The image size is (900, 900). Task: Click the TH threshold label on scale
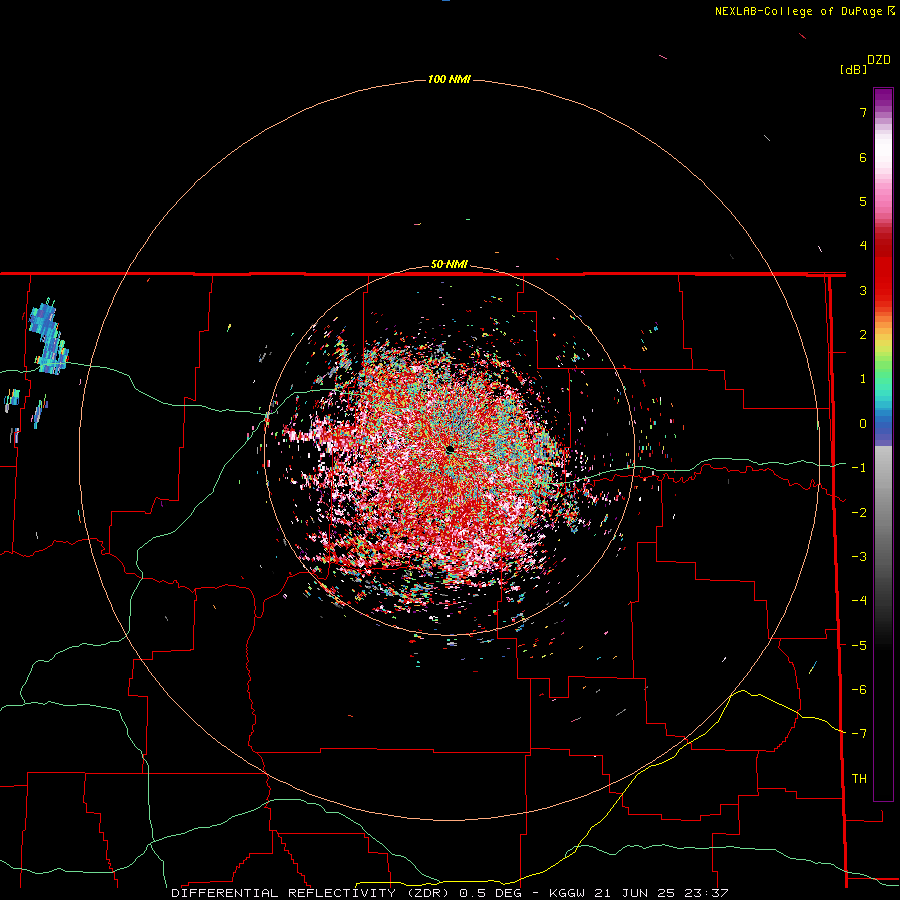[x=859, y=779]
